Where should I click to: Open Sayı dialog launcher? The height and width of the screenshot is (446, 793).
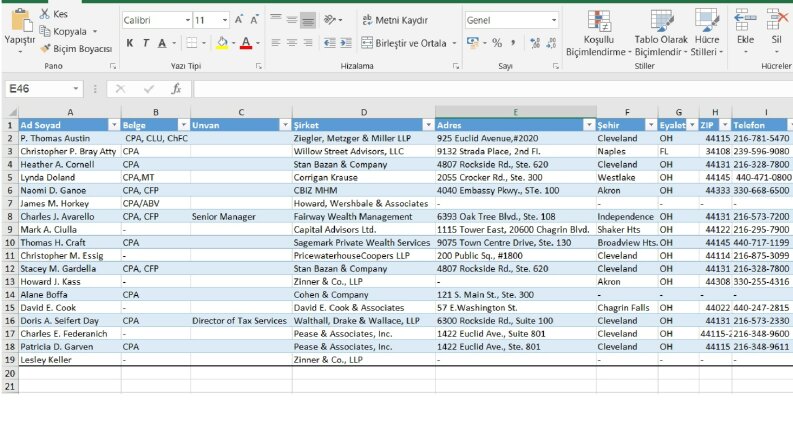[x=555, y=66]
